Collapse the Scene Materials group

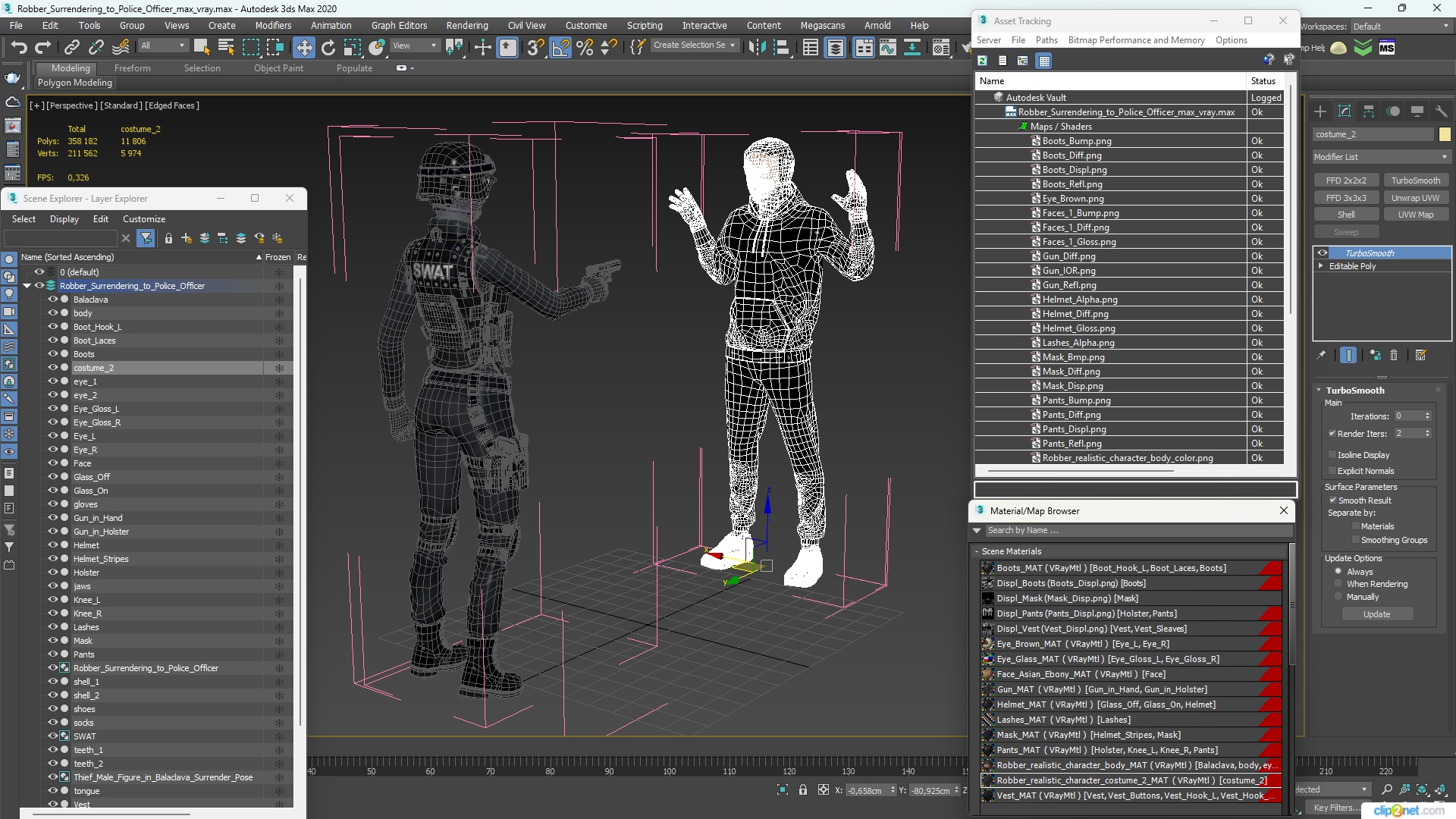tap(976, 551)
